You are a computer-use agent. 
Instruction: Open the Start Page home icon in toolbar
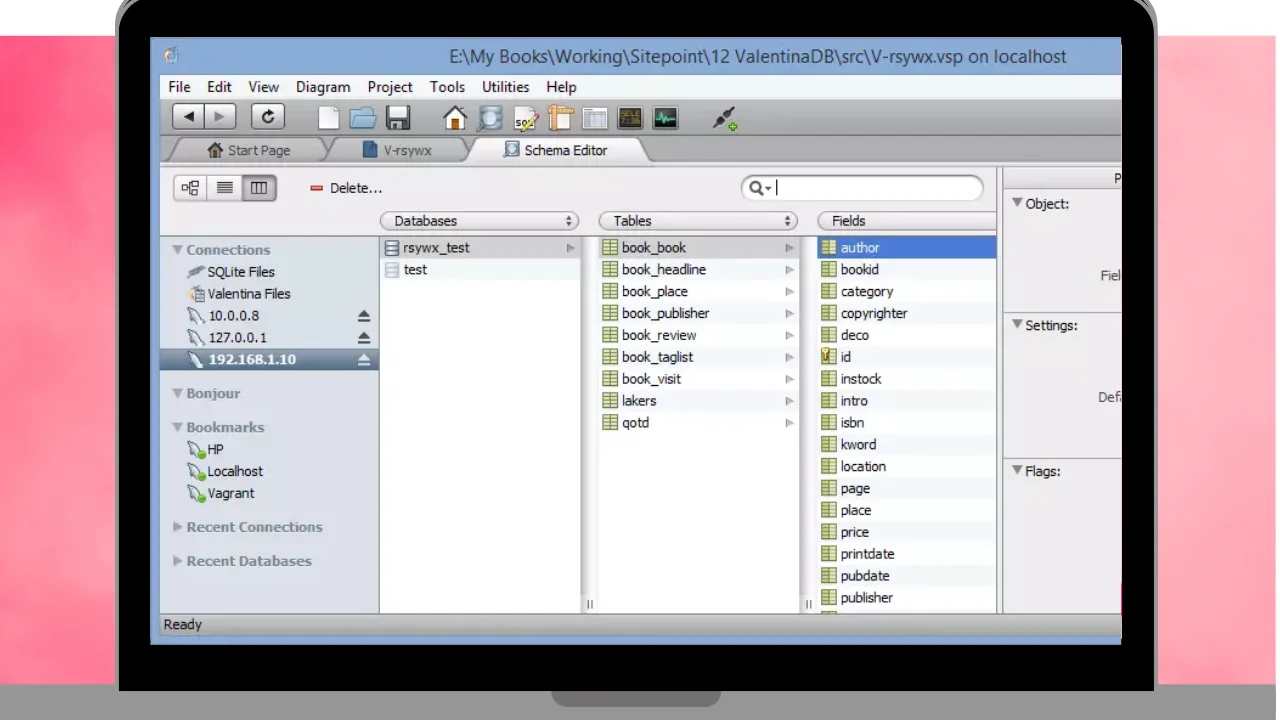455,118
